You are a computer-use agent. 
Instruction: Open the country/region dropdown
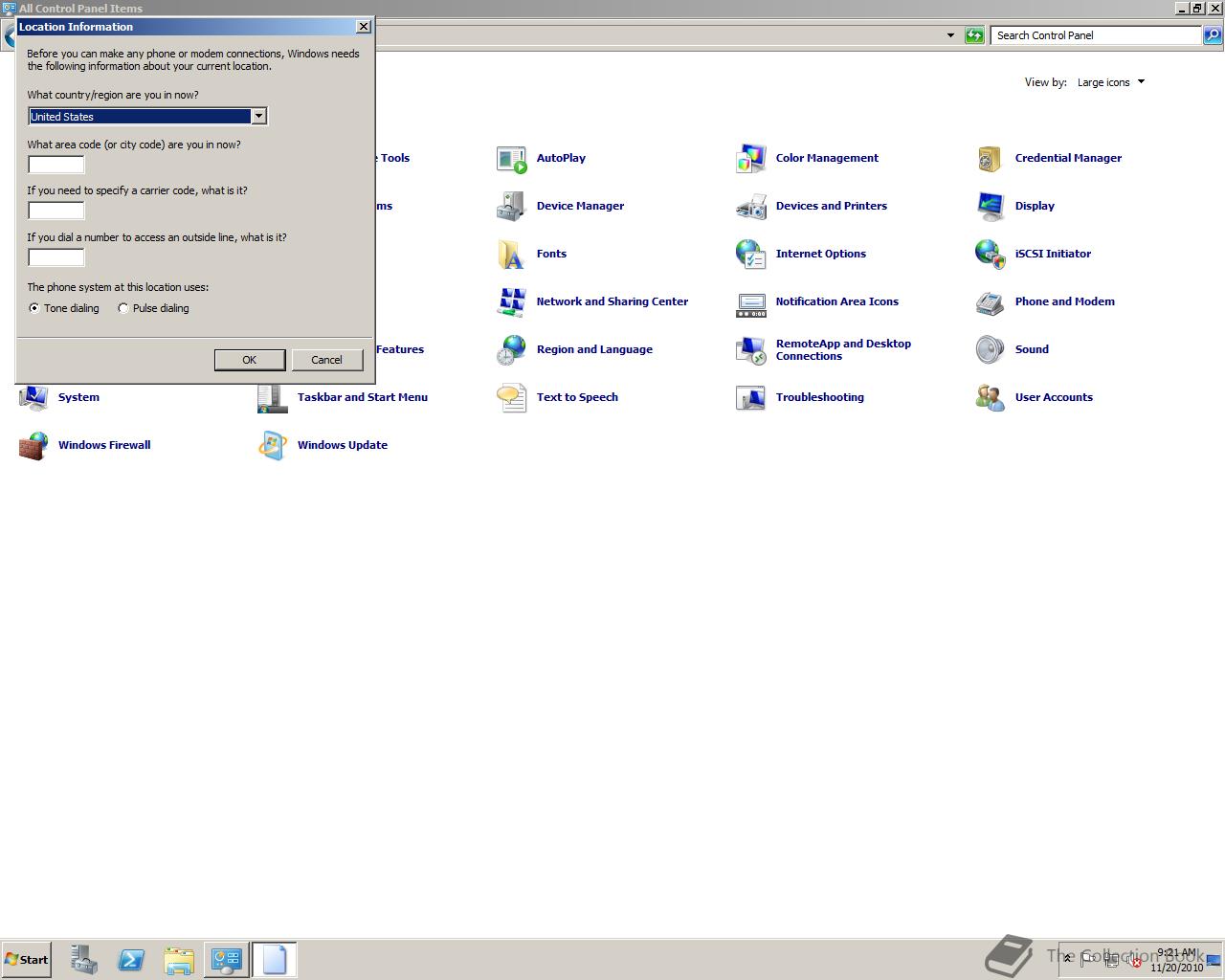[258, 117]
